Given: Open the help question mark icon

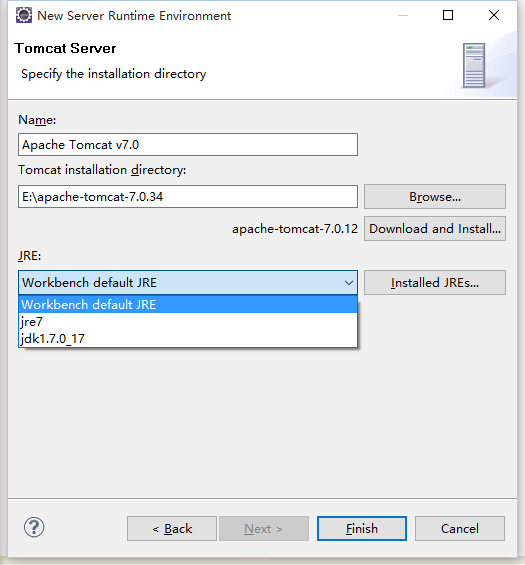Looking at the screenshot, I should point(34,528).
